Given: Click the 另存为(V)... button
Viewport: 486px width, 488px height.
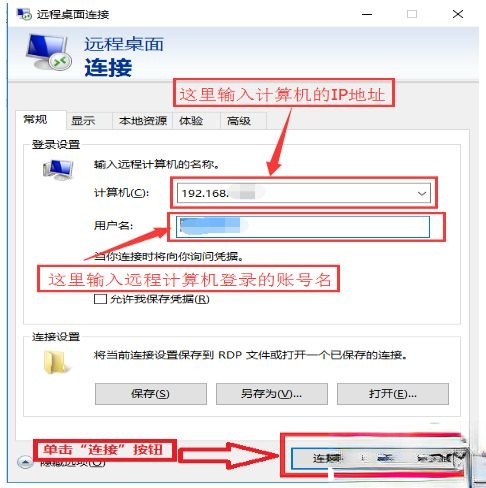Looking at the screenshot, I should tap(272, 394).
